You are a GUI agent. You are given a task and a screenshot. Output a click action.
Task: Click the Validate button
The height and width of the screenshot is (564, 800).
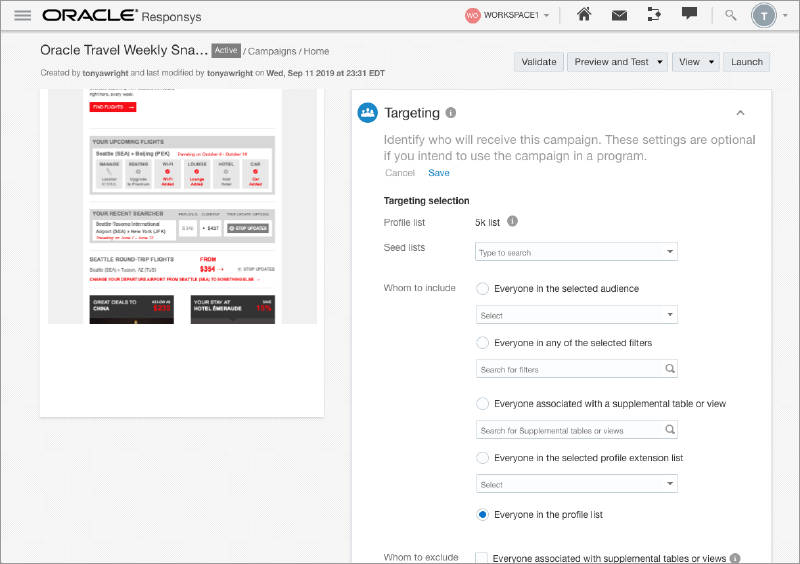tap(539, 62)
